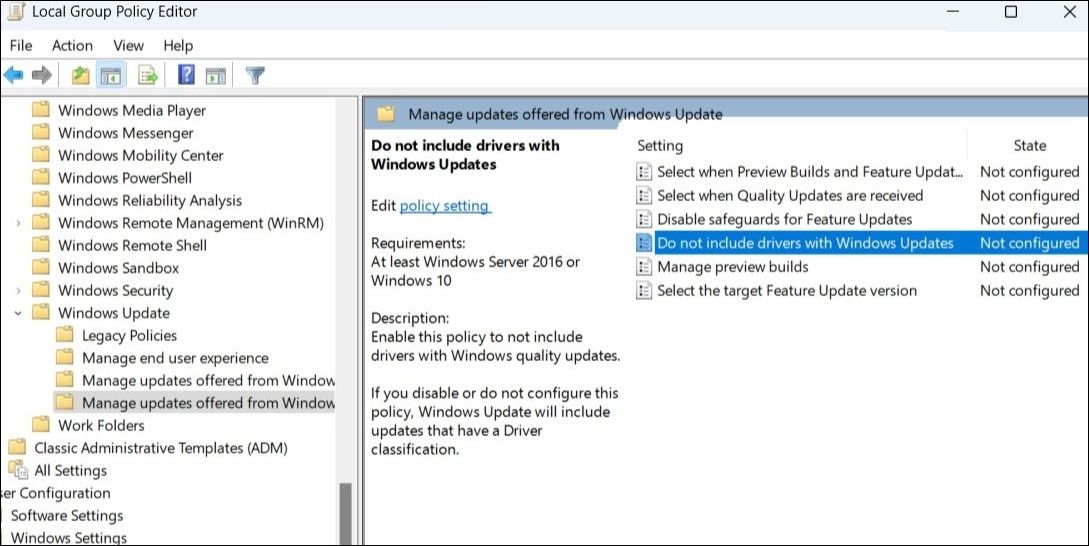1089x546 pixels.
Task: Click the 'policy setting' edit link
Action: click(444, 206)
